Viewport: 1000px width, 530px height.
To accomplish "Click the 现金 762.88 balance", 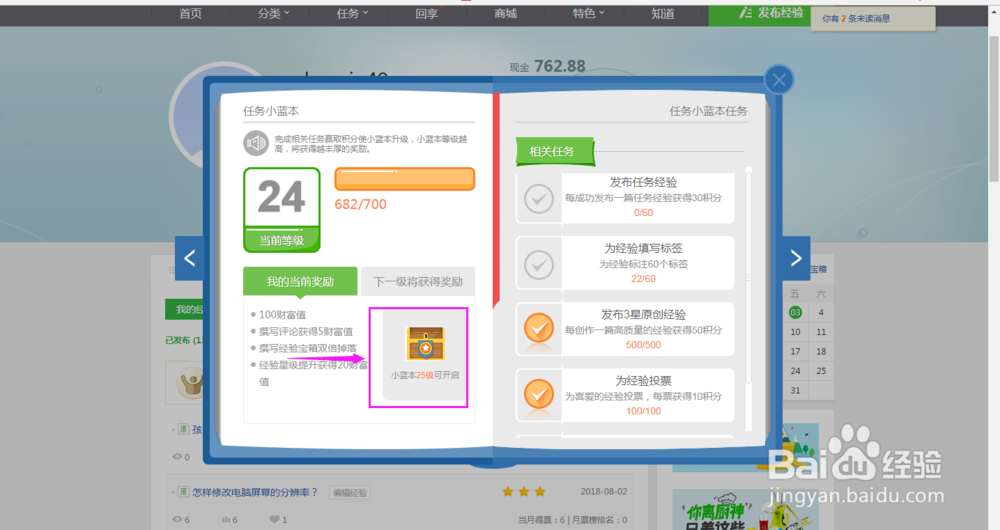I will coord(547,66).
